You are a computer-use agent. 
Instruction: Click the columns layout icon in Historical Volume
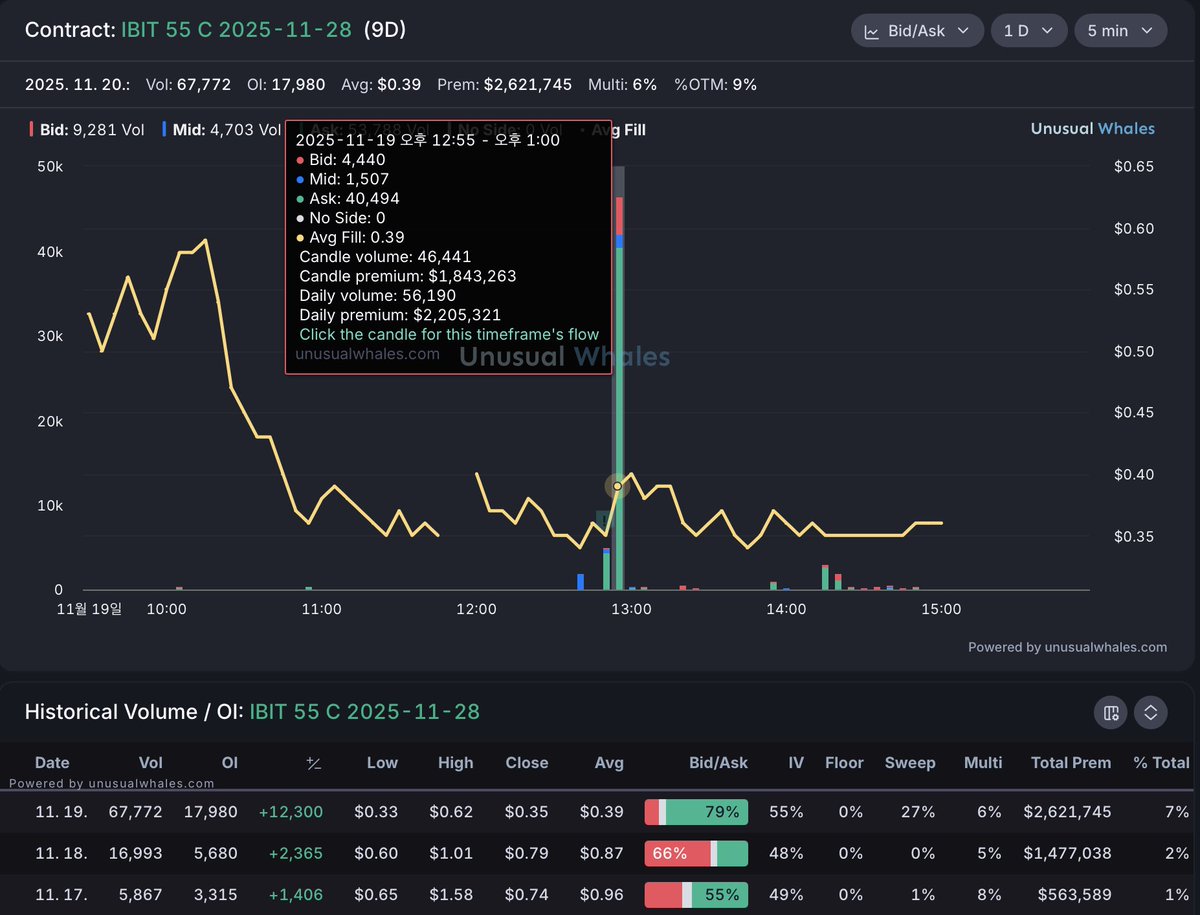click(1111, 712)
